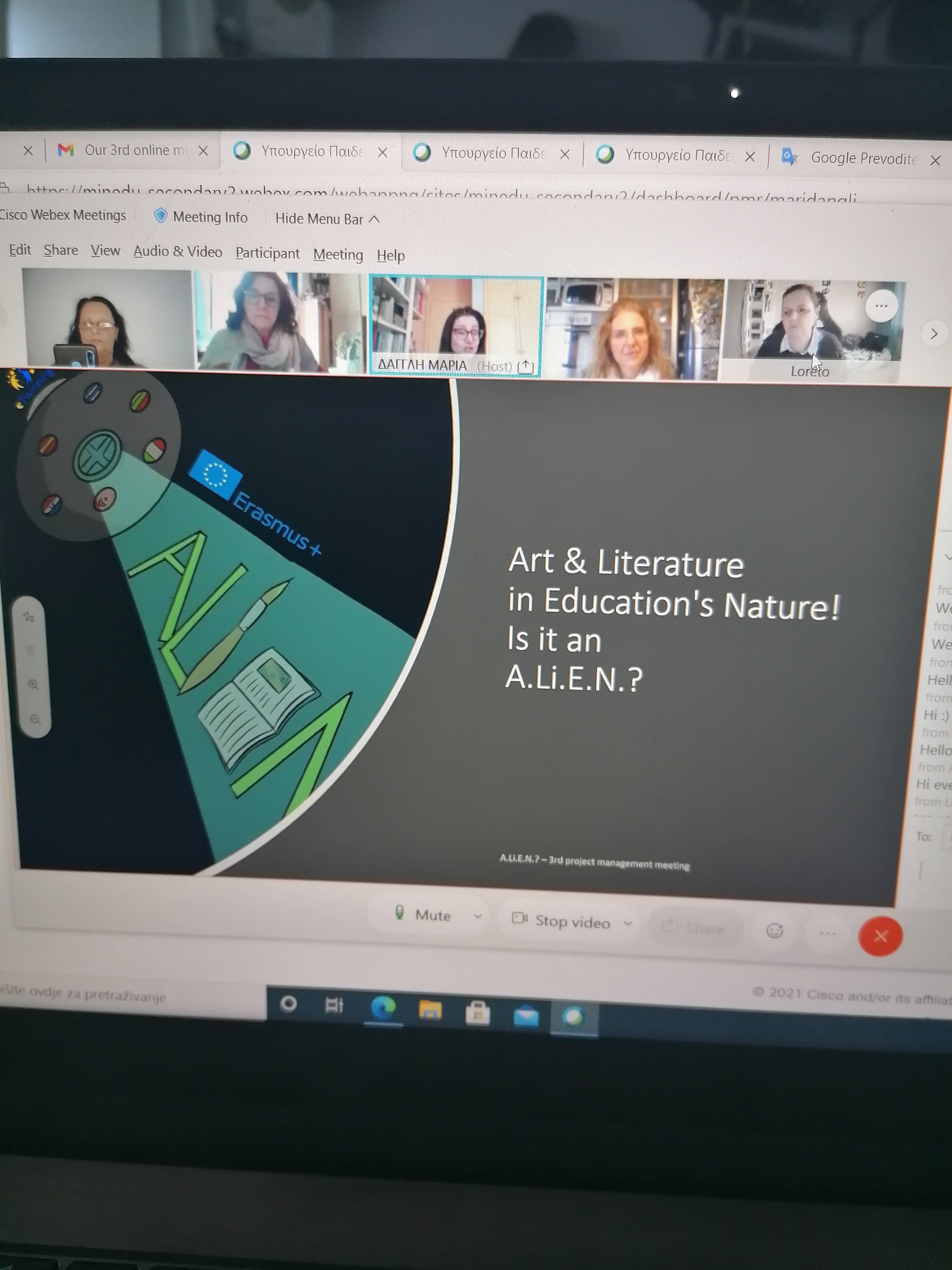Click the 'Hi :)' chat message

(936, 715)
